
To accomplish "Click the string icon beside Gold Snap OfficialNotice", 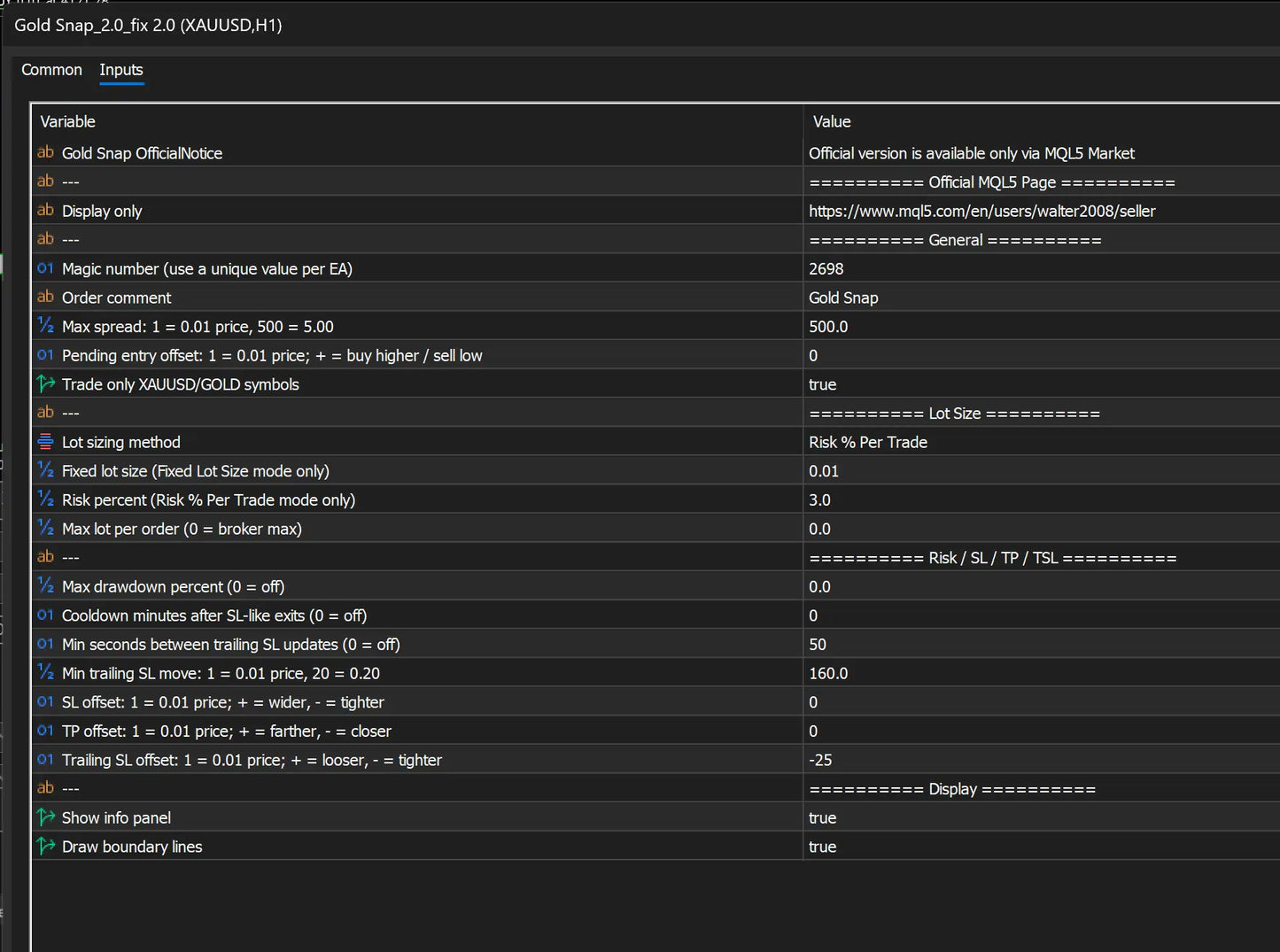I will (45, 152).
